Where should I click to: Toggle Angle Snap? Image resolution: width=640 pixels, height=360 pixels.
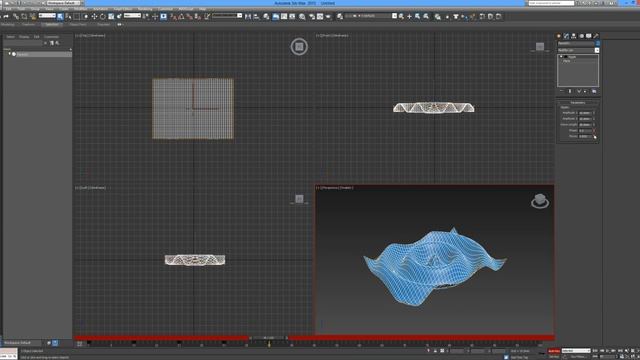[181, 16]
